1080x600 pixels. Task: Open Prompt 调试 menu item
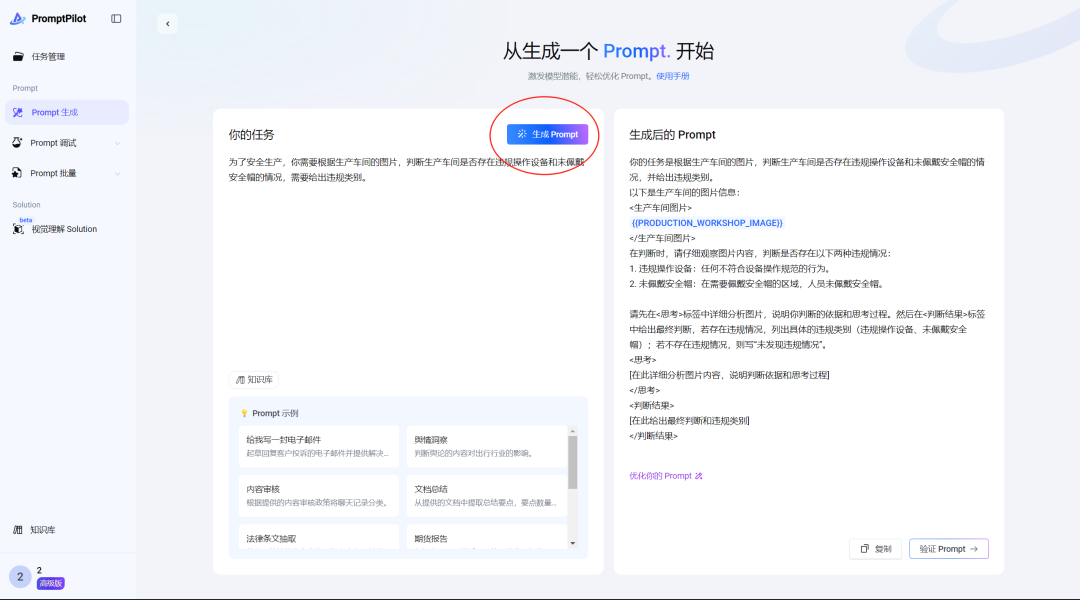coord(67,143)
